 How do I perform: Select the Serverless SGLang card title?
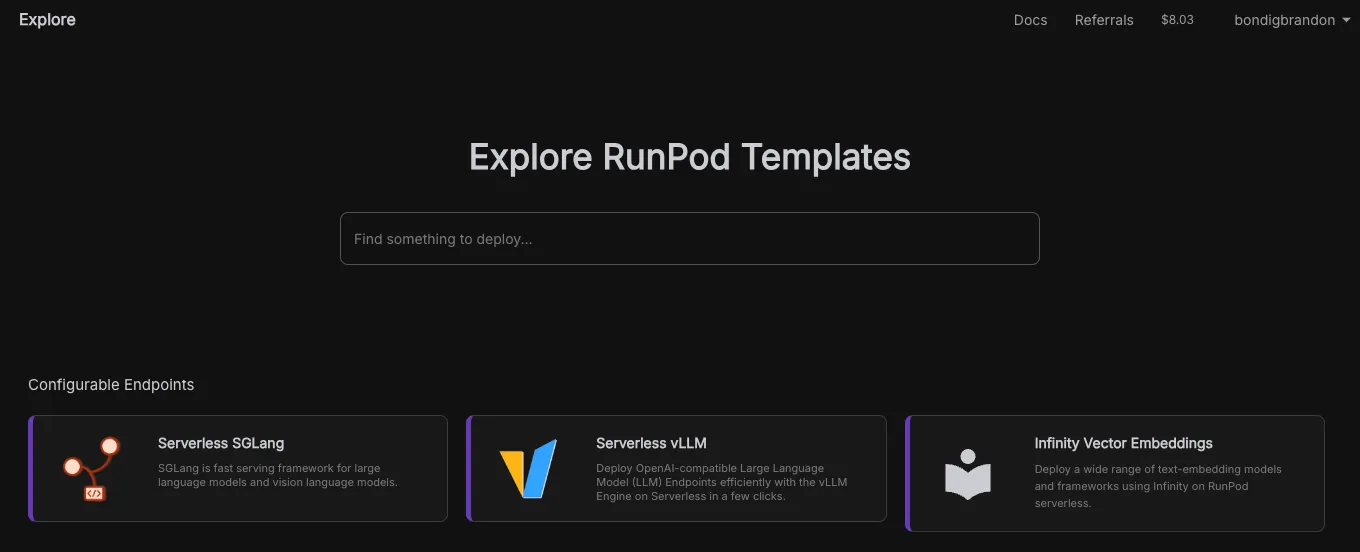tap(221, 443)
